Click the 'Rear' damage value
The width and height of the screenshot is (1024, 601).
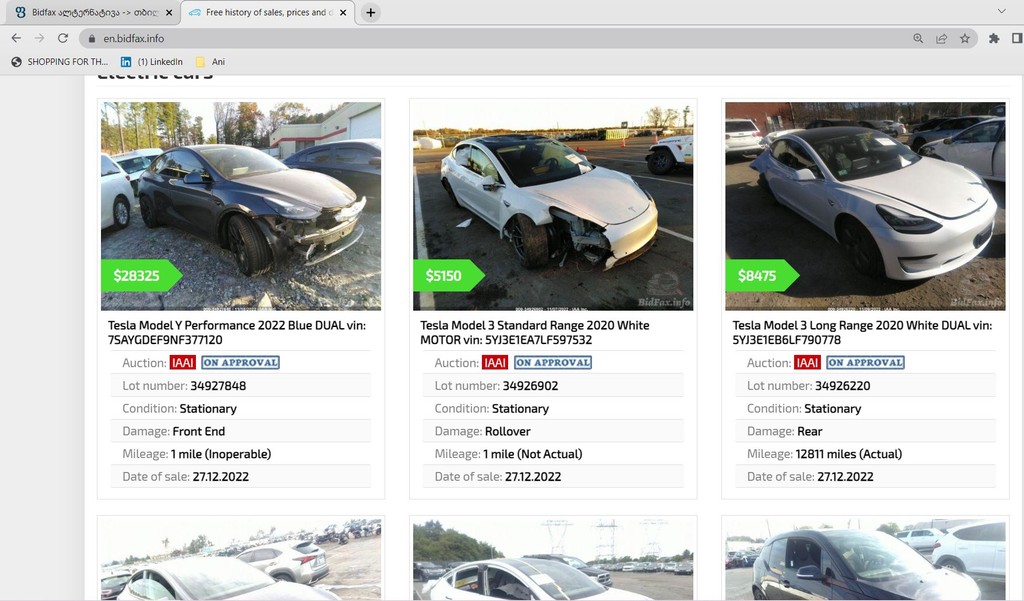tap(810, 432)
